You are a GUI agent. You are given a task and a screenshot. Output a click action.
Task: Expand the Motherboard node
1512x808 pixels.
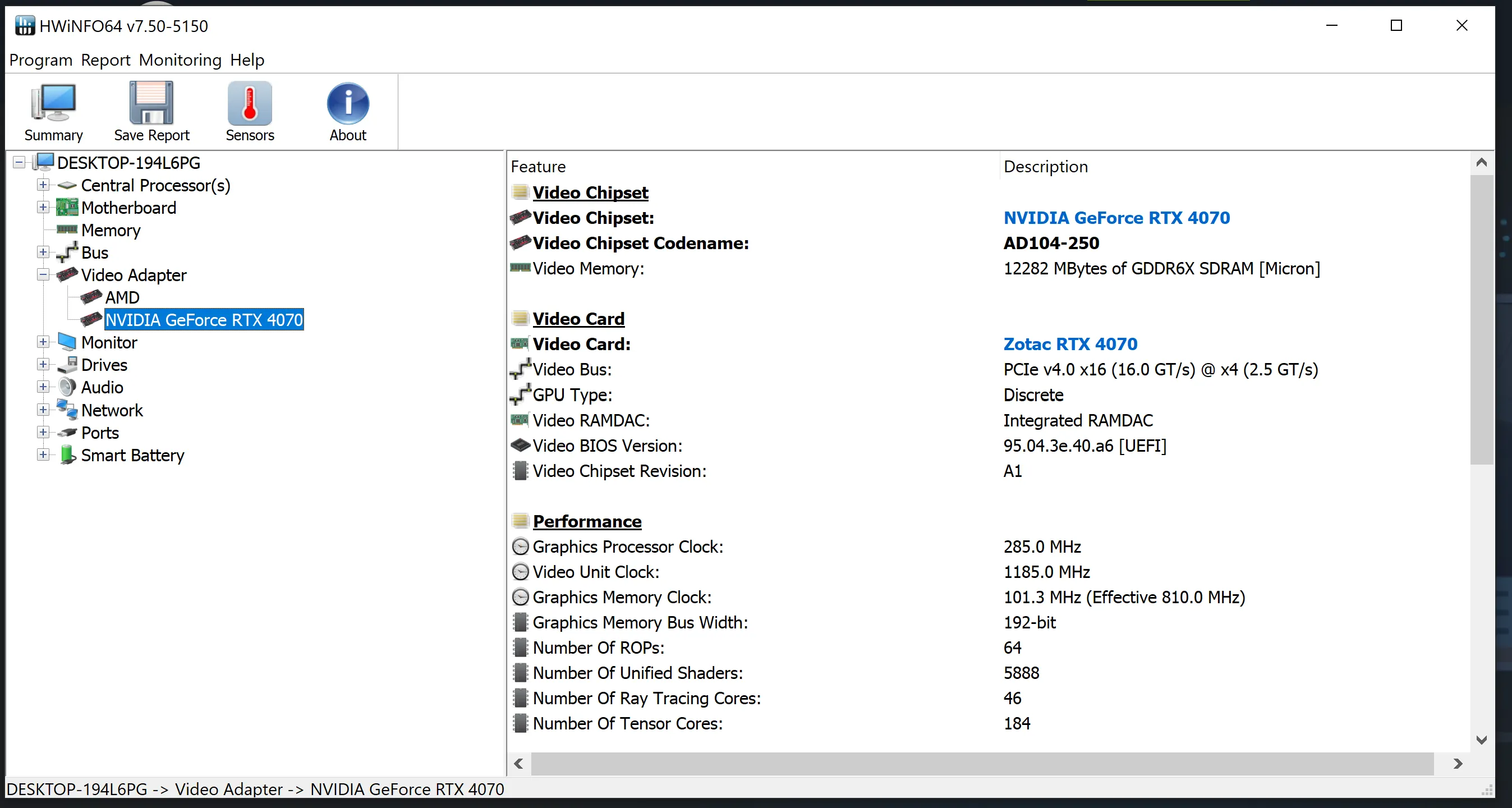pyautogui.click(x=43, y=207)
